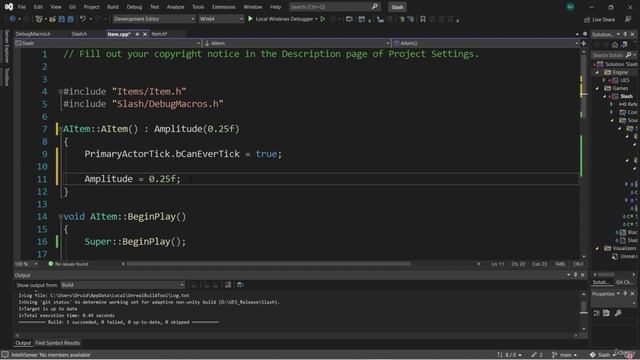Pin the Item.cpp tab
Viewport: 640px width, 360px height.
point(137,34)
